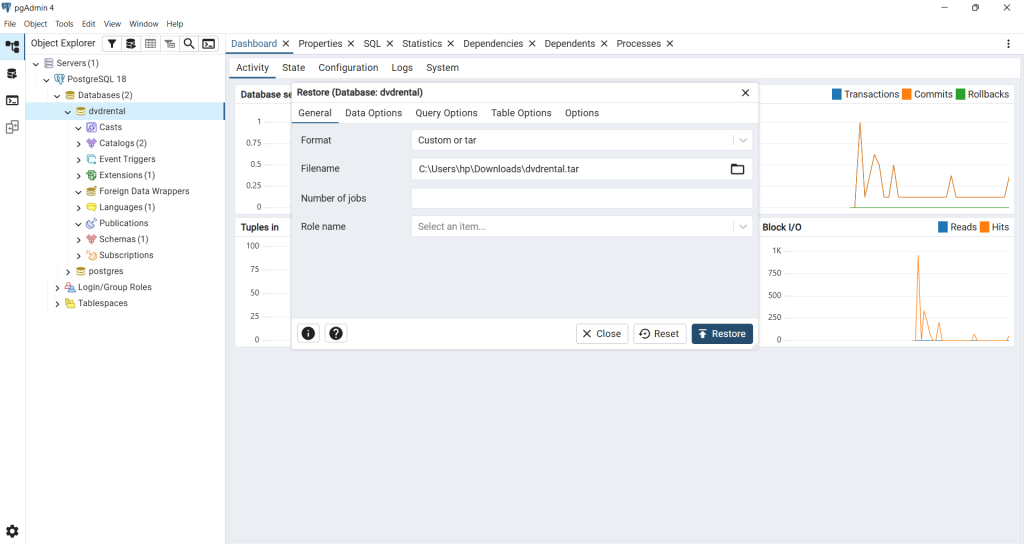Click the Filename input field
This screenshot has height=544, width=1024.
[x=570, y=169]
